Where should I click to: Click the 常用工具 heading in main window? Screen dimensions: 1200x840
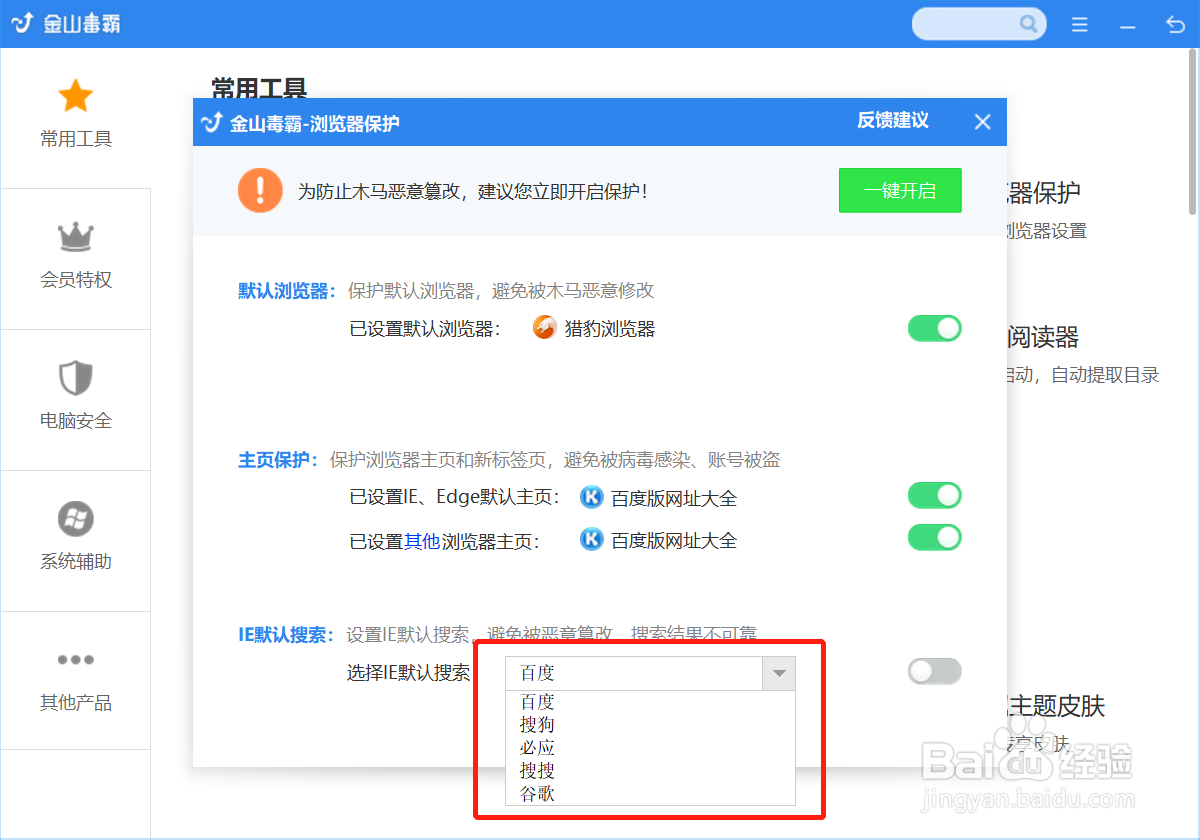(x=259, y=88)
